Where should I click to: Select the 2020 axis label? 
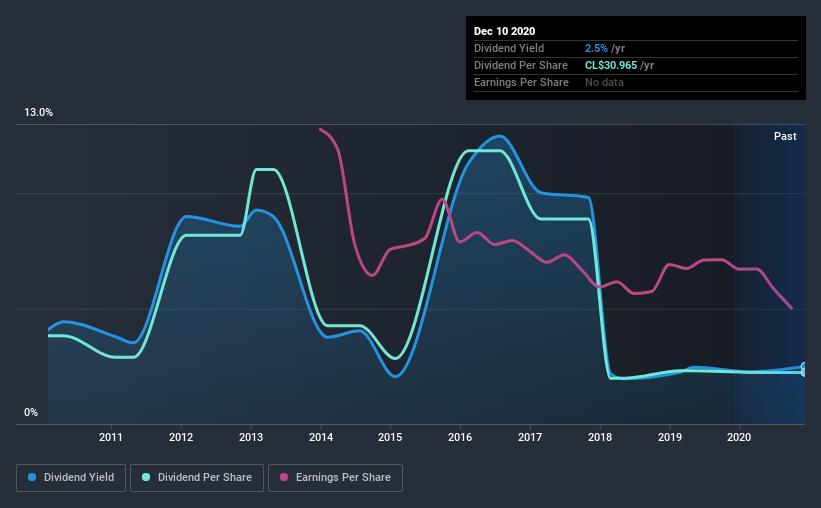[x=739, y=437]
